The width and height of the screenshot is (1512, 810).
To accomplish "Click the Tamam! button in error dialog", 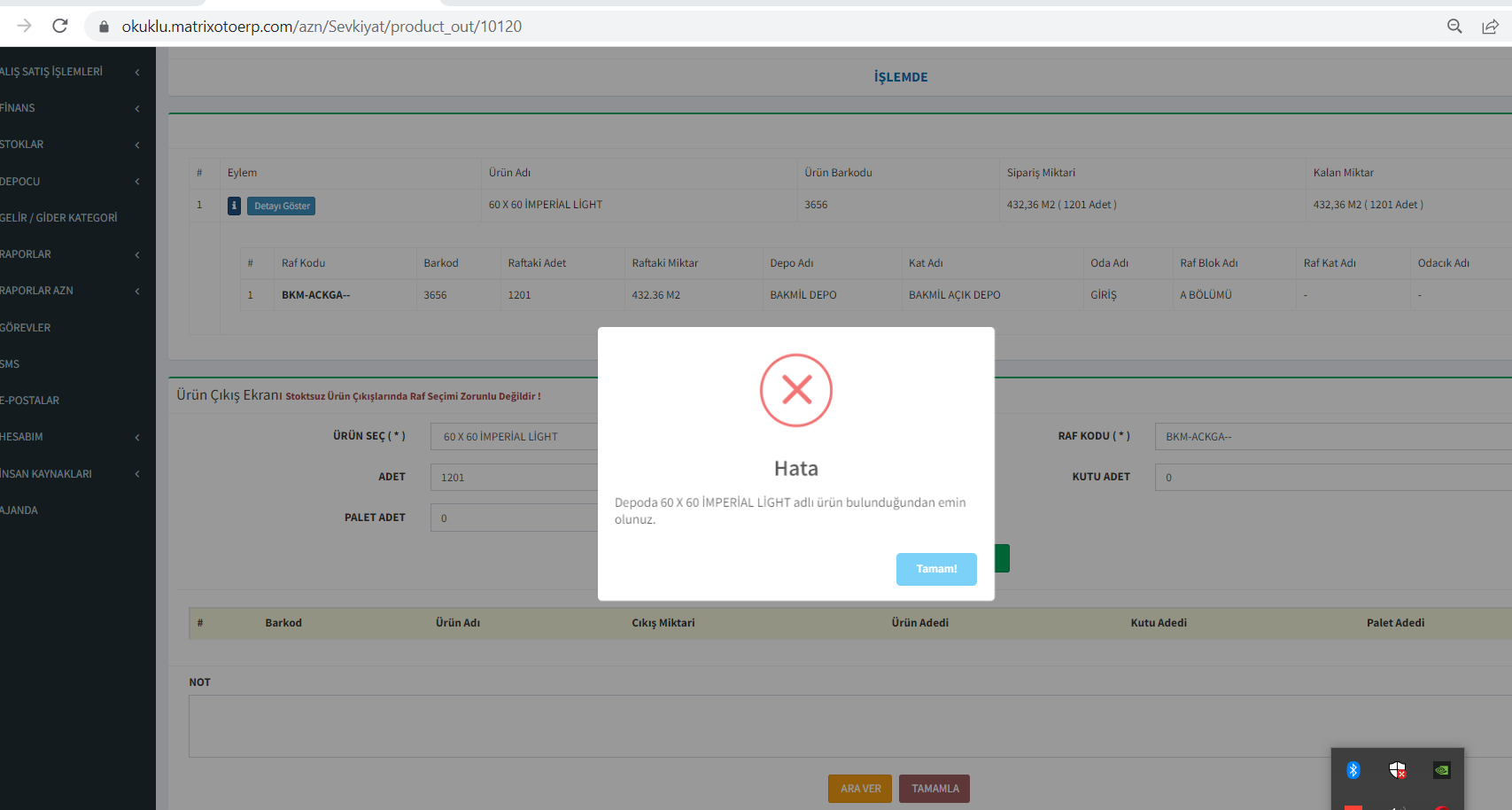I will 935,569.
